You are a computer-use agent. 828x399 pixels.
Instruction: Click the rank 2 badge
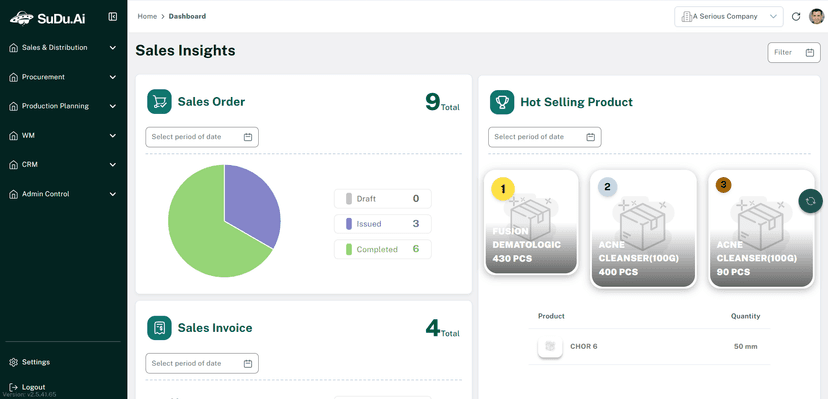click(x=607, y=187)
